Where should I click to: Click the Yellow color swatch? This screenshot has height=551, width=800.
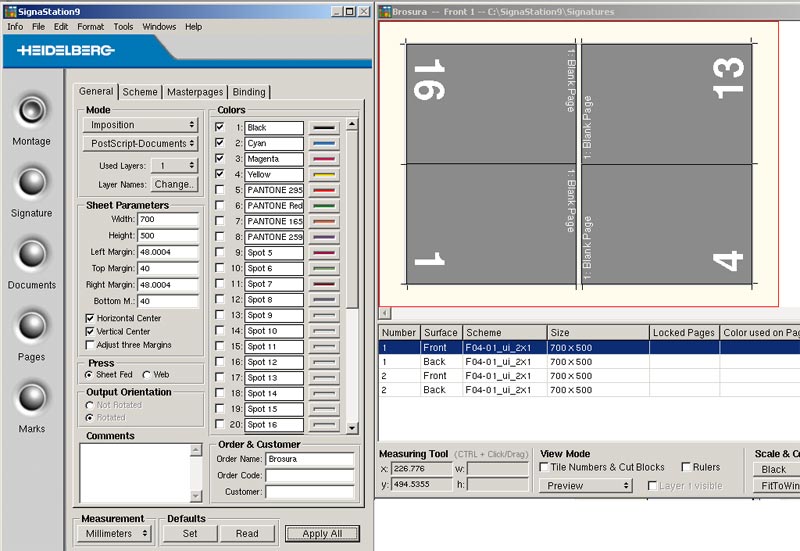pyautogui.click(x=324, y=174)
